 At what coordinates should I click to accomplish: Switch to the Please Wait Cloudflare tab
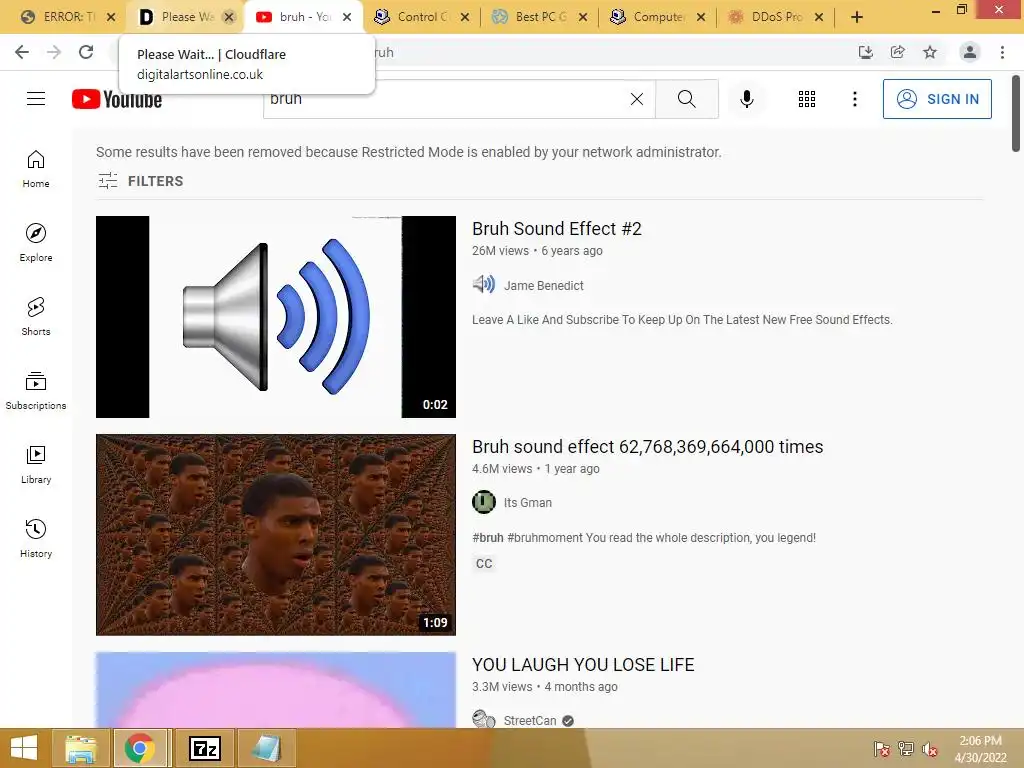[x=185, y=17]
